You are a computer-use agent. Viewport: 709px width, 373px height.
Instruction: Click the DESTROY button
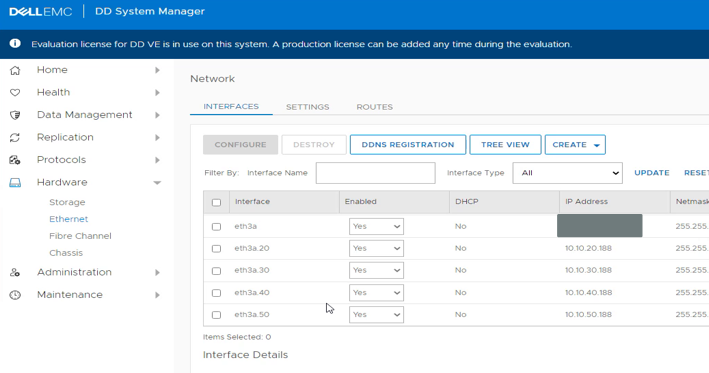(x=314, y=145)
